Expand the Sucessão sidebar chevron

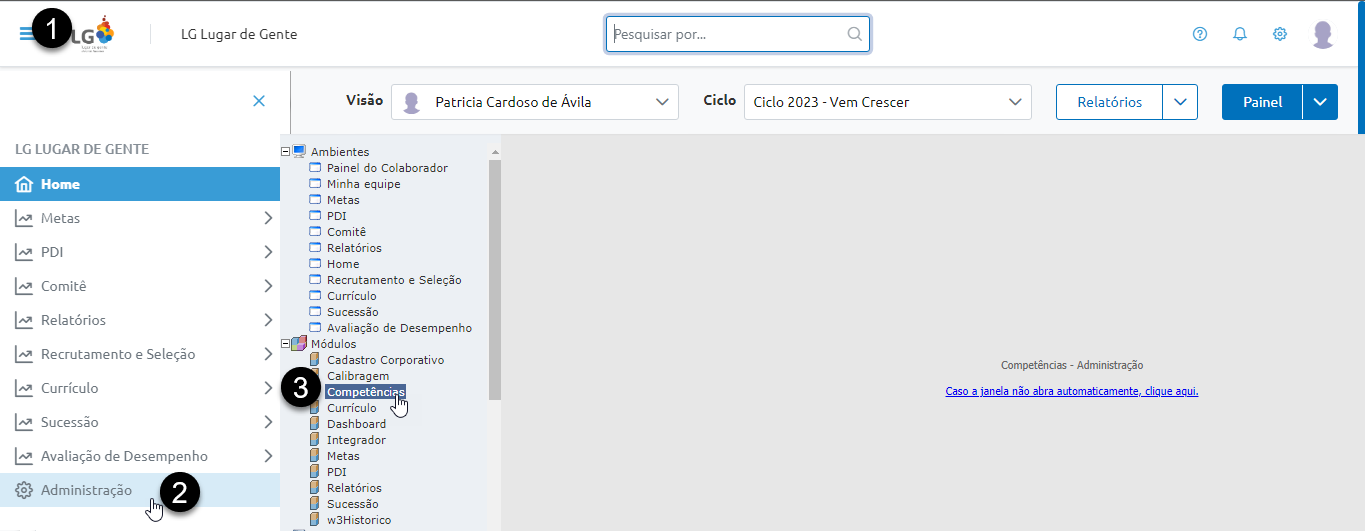pyautogui.click(x=267, y=422)
